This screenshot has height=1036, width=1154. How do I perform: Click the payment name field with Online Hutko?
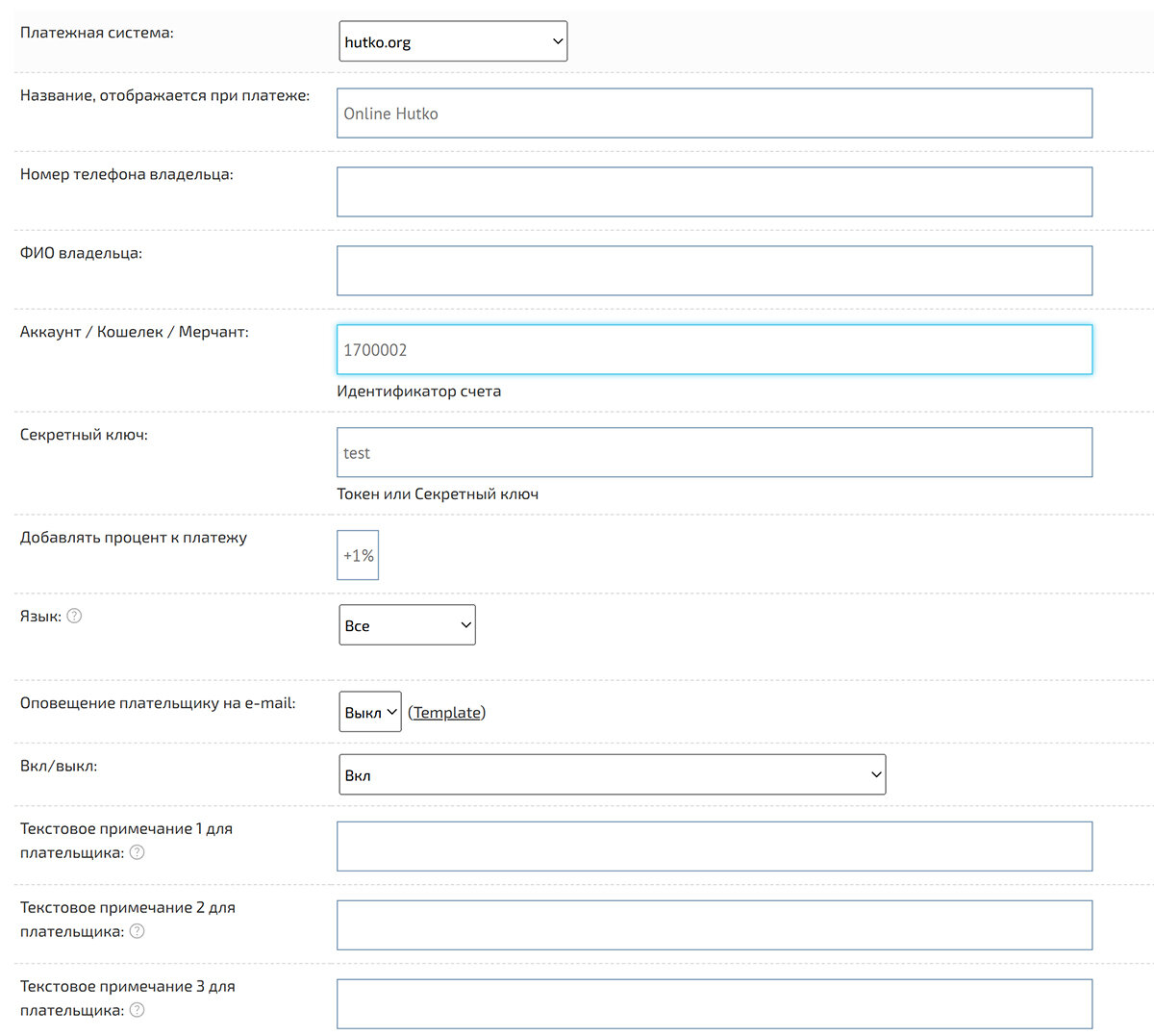tap(714, 114)
